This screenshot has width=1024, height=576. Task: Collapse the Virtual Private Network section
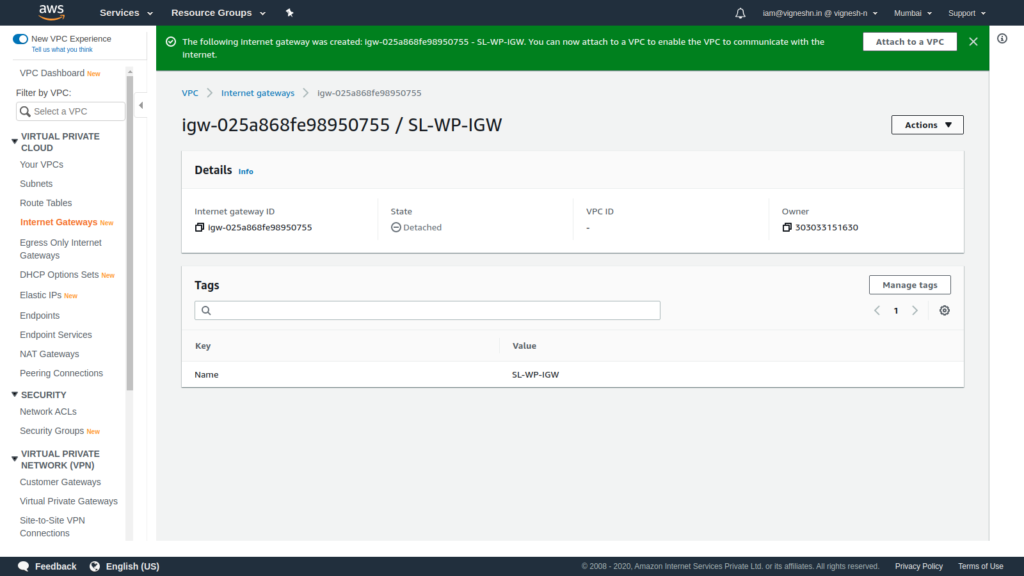[x=14, y=458]
